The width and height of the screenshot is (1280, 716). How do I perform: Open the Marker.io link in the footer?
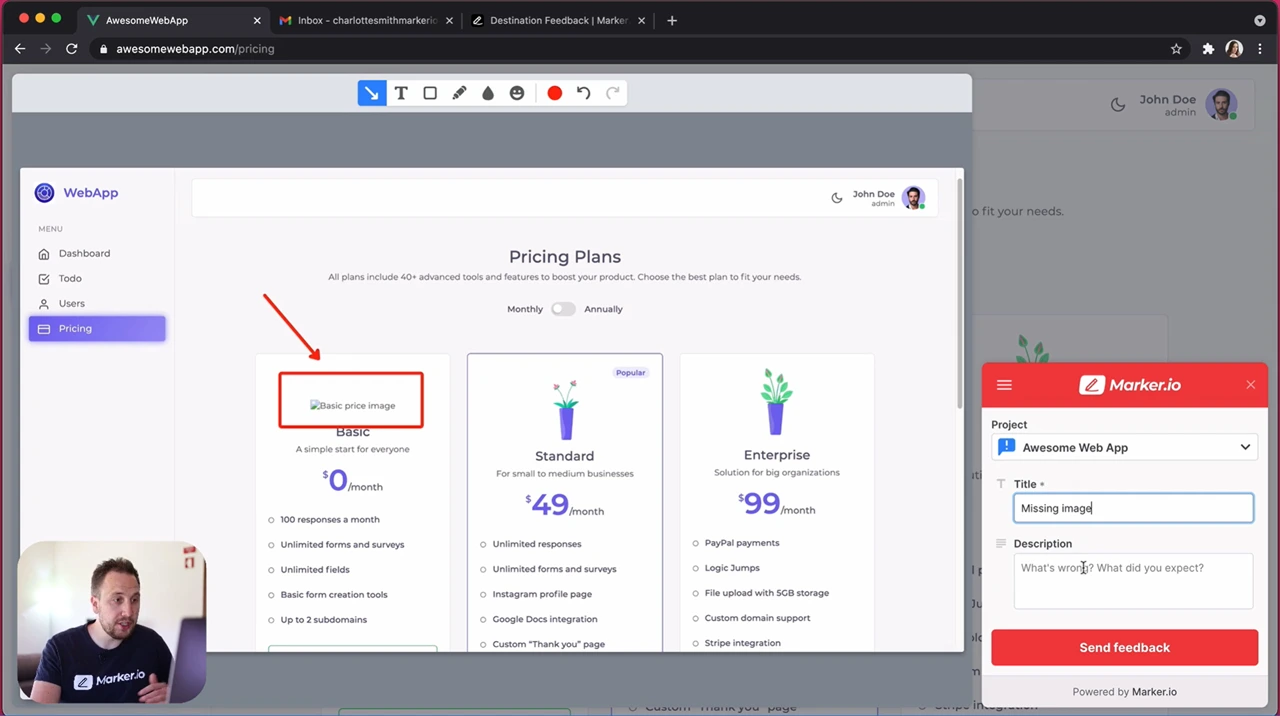coord(1154,692)
